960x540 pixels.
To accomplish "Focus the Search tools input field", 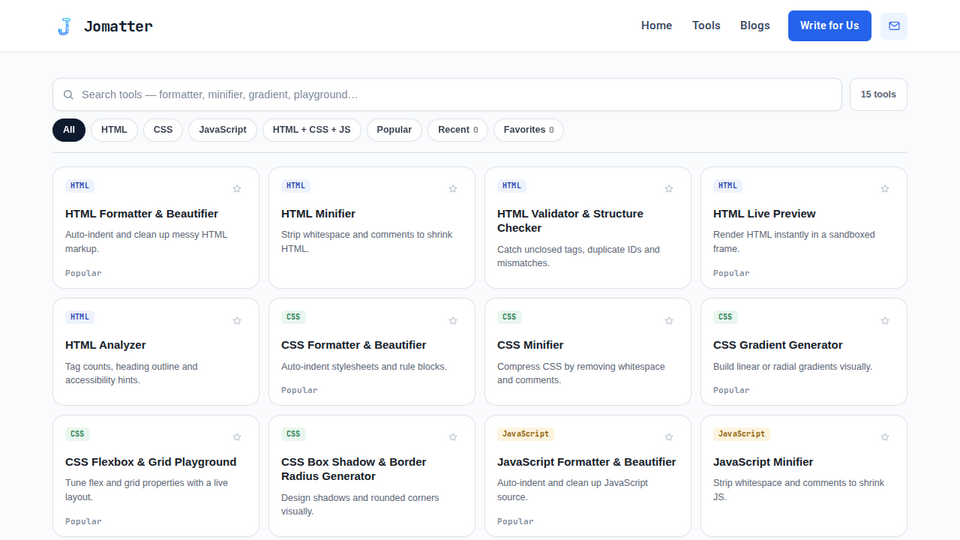I will click(x=447, y=95).
